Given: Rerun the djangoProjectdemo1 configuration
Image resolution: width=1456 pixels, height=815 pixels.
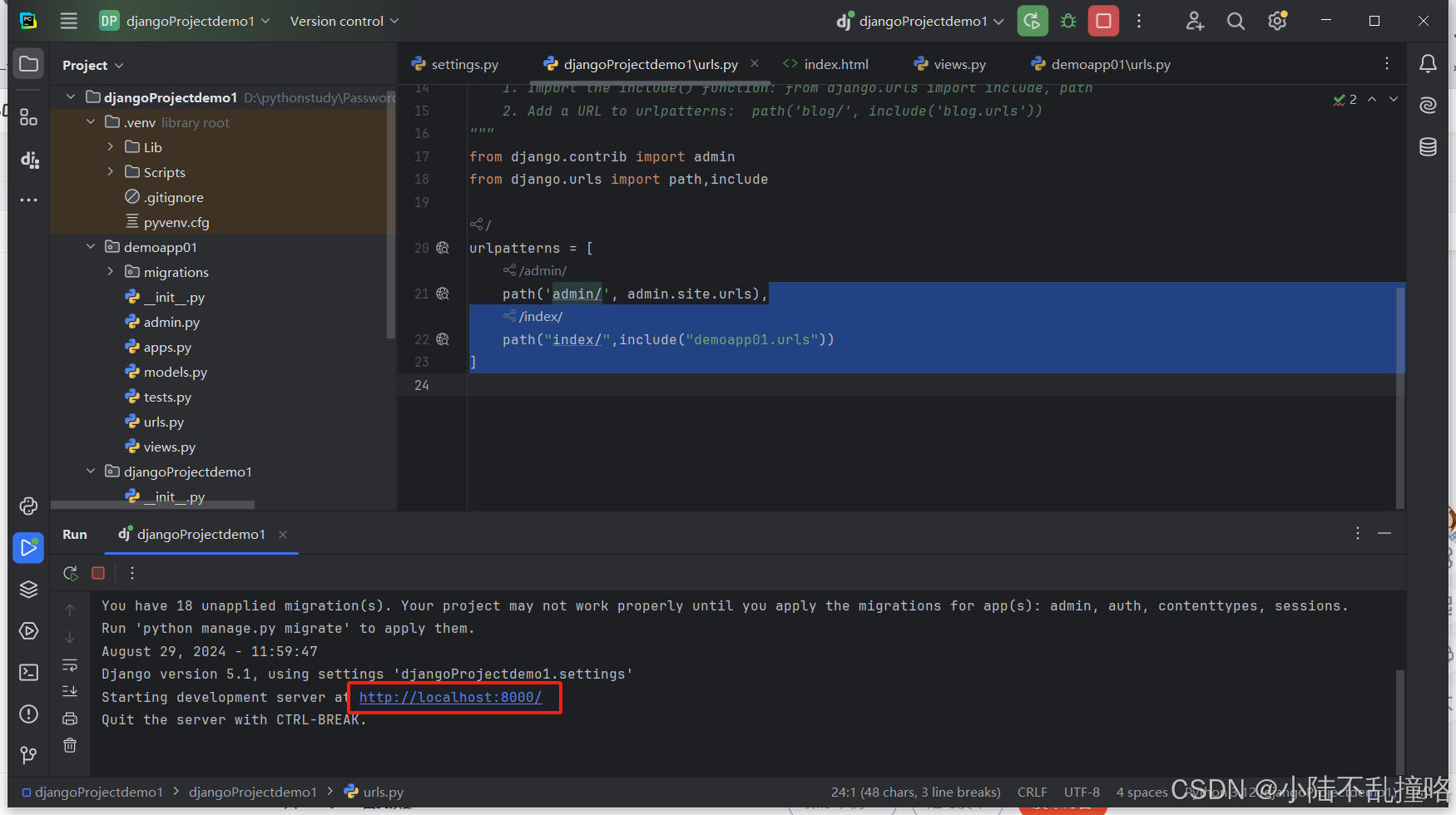Looking at the screenshot, I should [x=1033, y=21].
